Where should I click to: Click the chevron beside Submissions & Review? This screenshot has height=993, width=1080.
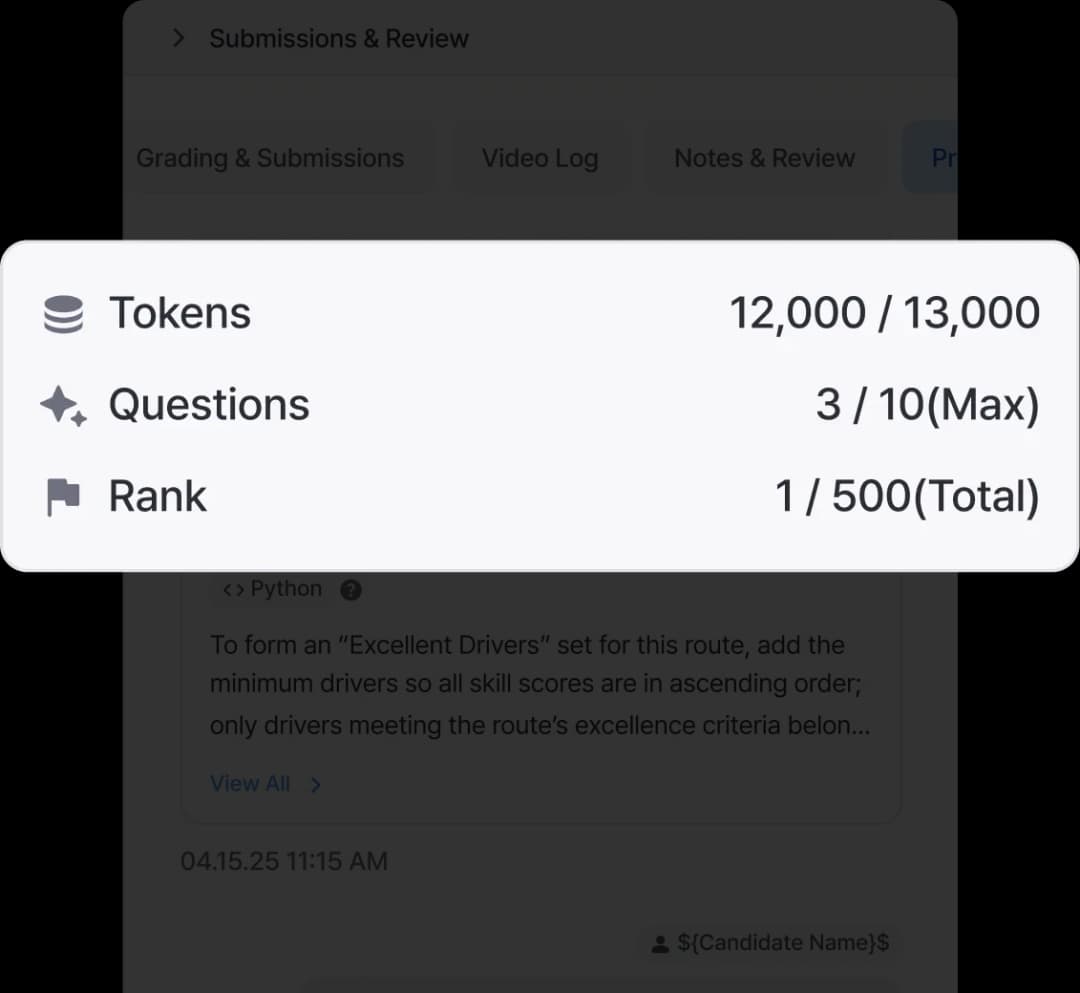(178, 38)
